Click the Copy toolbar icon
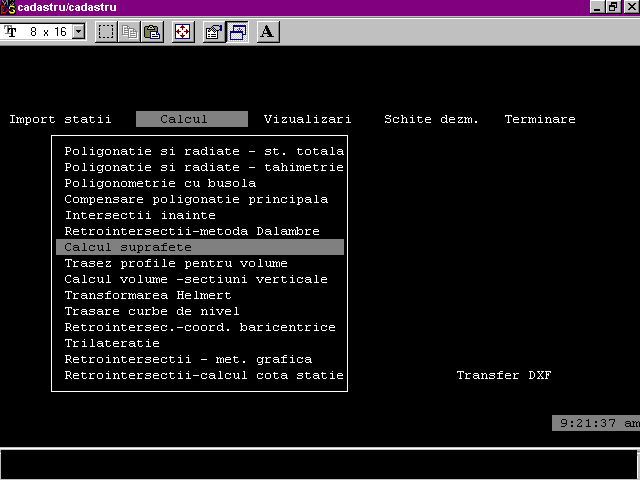The height and width of the screenshot is (480, 640). (129, 32)
